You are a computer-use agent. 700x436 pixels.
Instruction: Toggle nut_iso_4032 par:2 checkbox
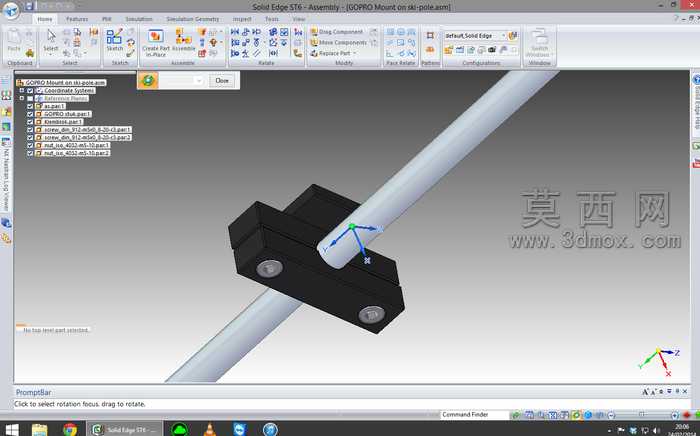pos(30,153)
